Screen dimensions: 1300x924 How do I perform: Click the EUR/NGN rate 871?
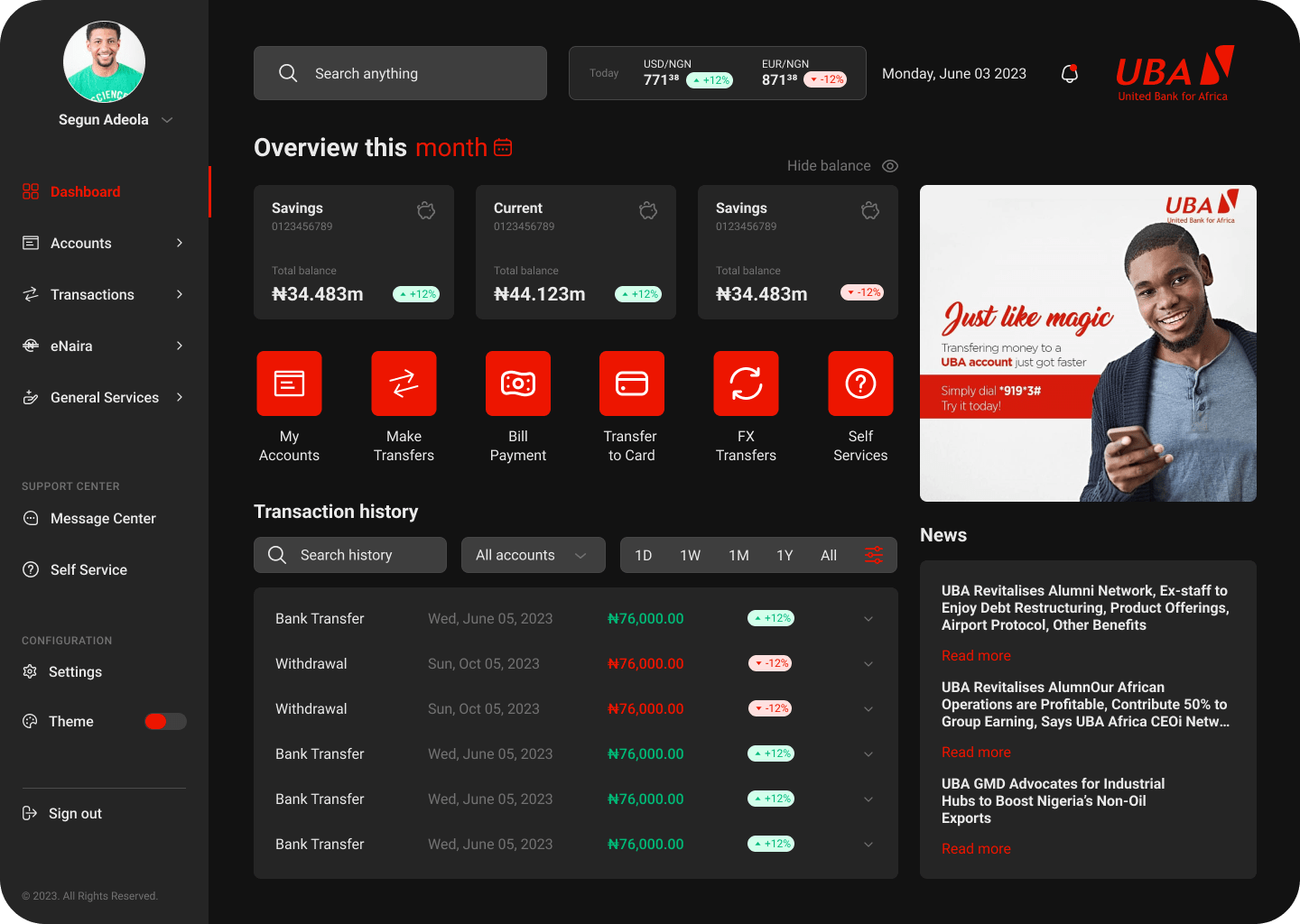[779, 79]
